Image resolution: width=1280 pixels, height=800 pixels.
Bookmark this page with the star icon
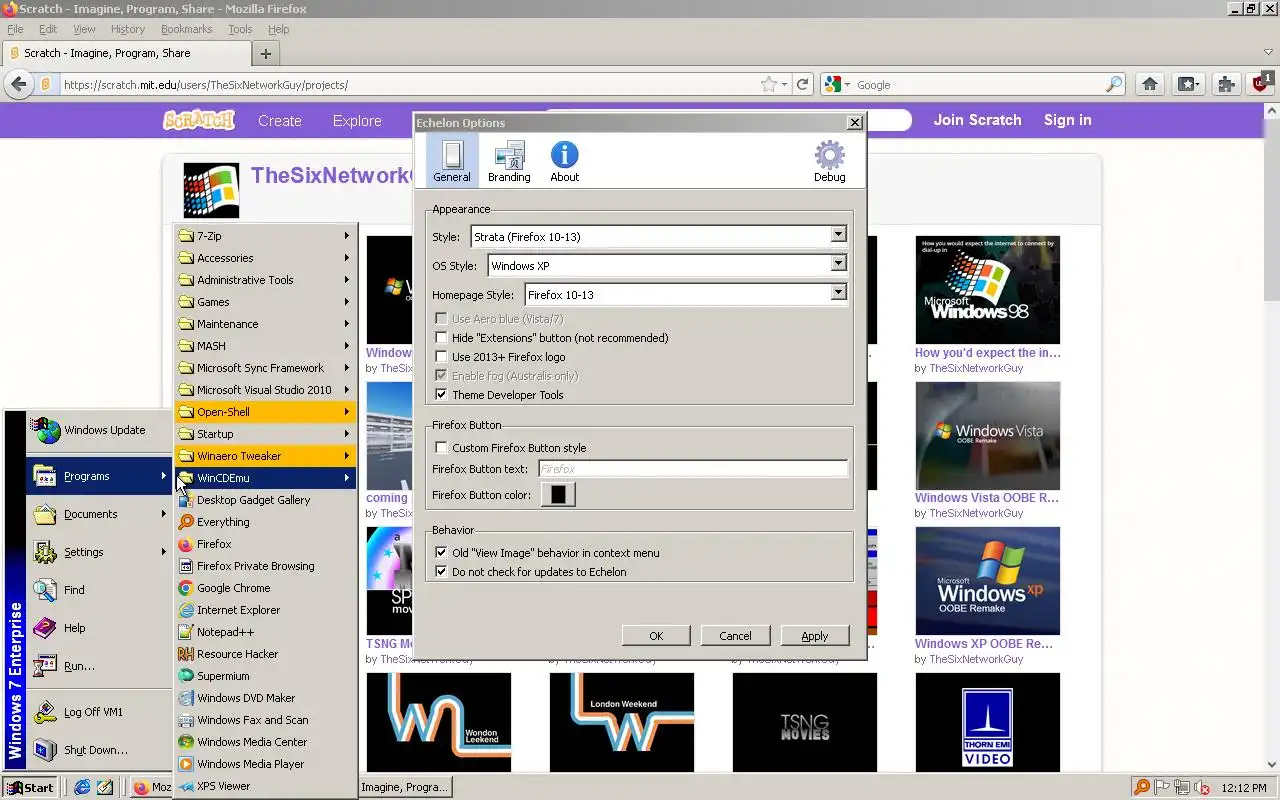768,85
